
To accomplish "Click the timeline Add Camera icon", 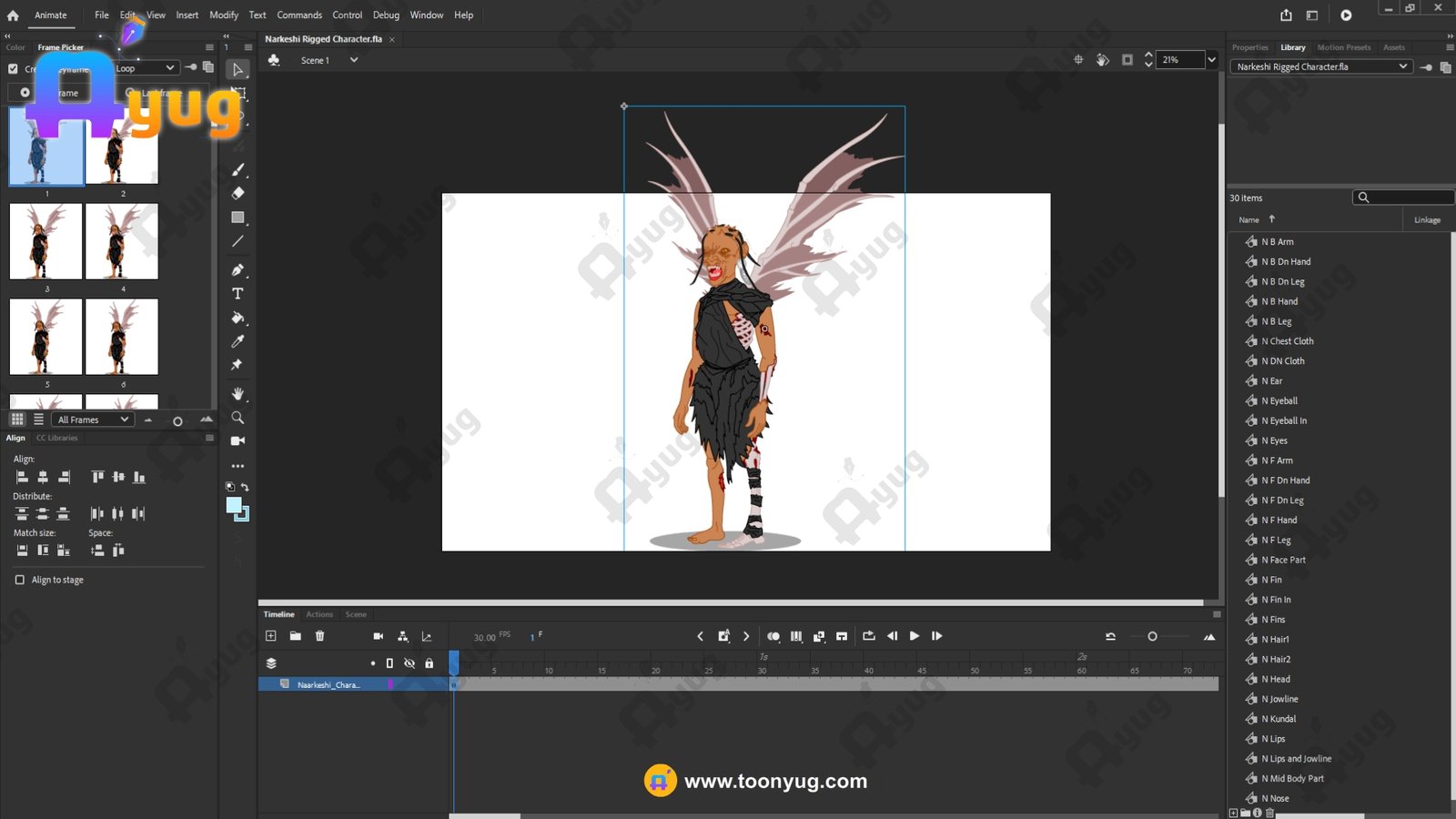I will (x=379, y=636).
